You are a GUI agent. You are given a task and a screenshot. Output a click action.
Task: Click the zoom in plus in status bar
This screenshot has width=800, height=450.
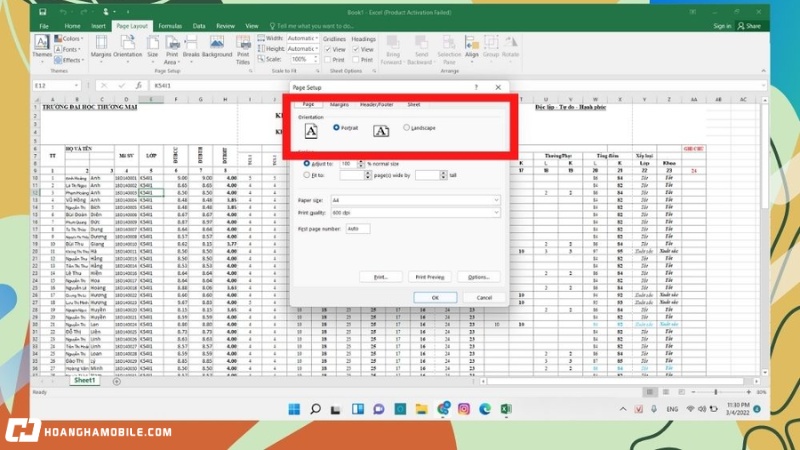[x=748, y=392]
